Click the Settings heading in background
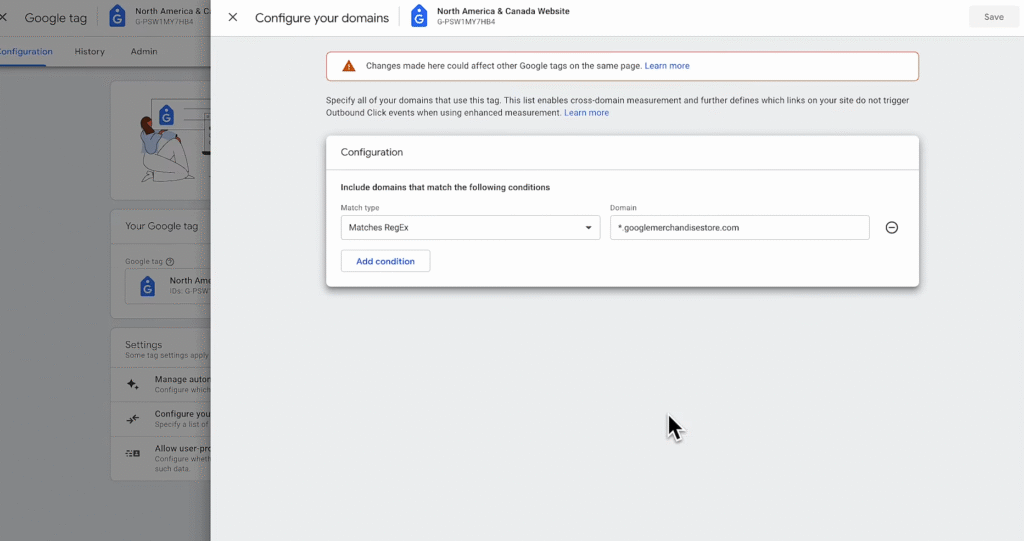 pyautogui.click(x=144, y=345)
